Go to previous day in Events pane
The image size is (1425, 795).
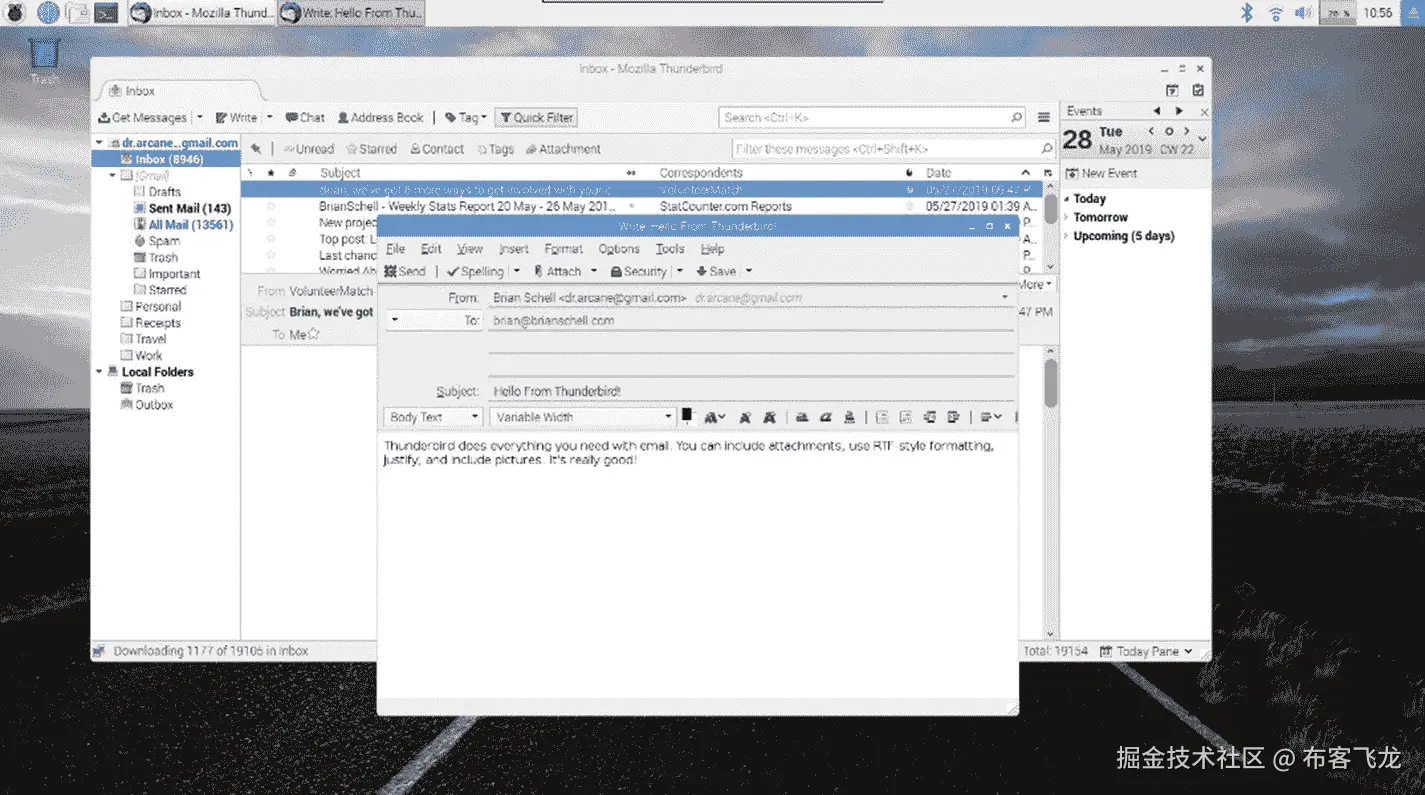(x=1151, y=132)
